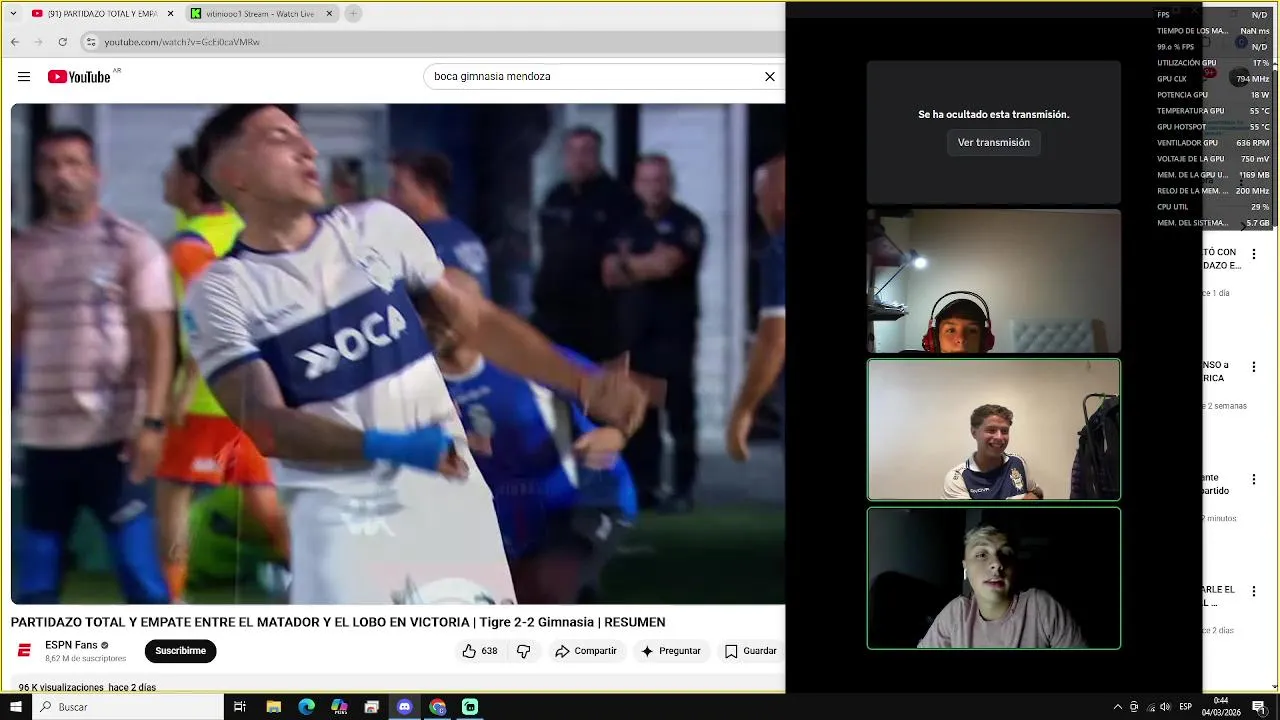Click the video title 'PARTIDAZO TOTAL Y EMPATE'
1280x720 pixels.
(x=338, y=622)
